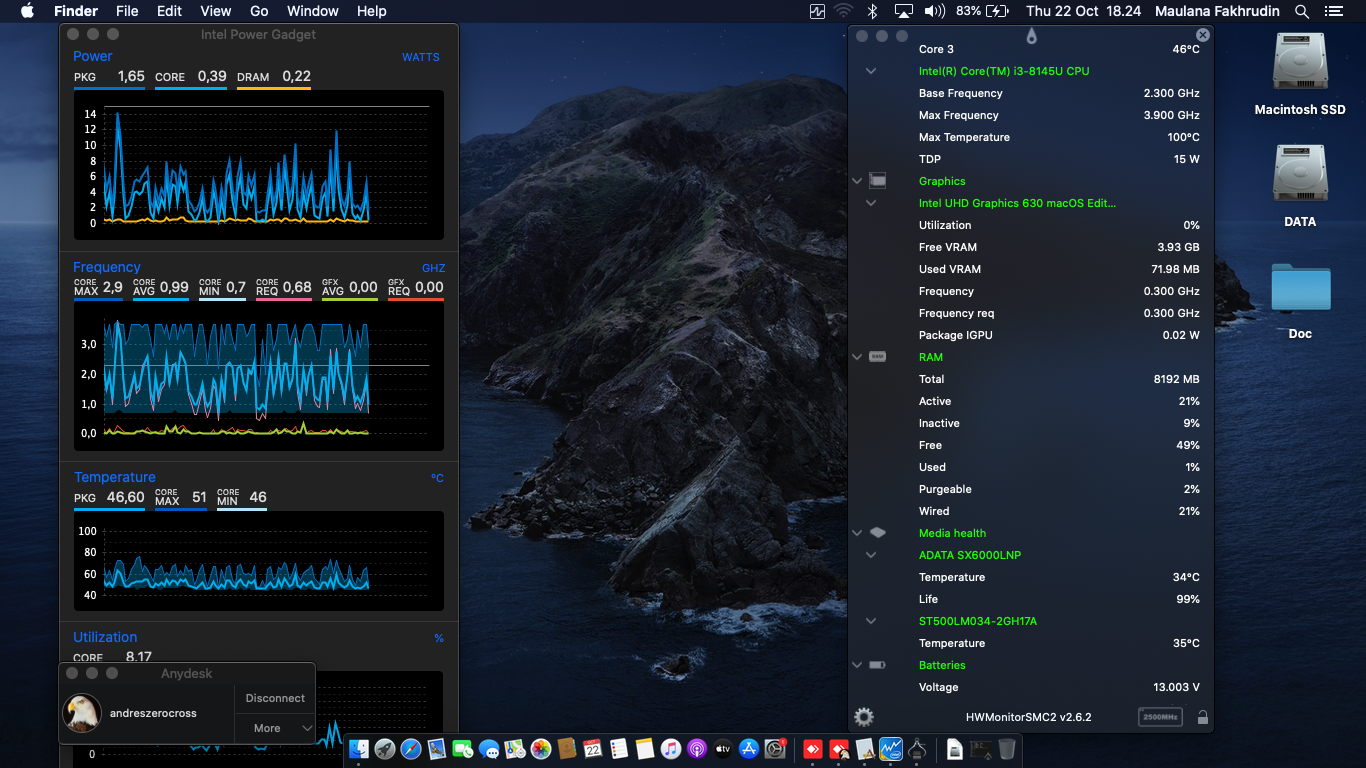The height and width of the screenshot is (768, 1366).
Task: Open the App Store from the Dock
Action: tap(749, 749)
